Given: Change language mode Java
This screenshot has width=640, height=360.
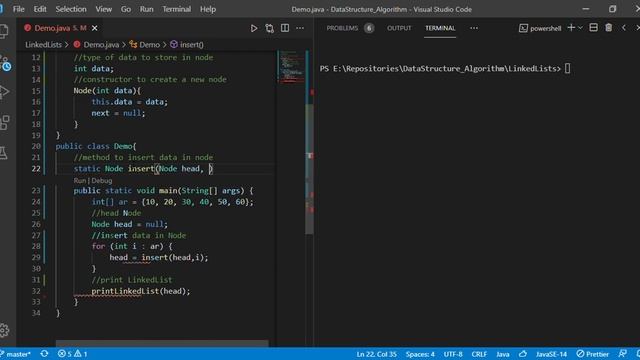Looking at the screenshot, I should point(503,354).
